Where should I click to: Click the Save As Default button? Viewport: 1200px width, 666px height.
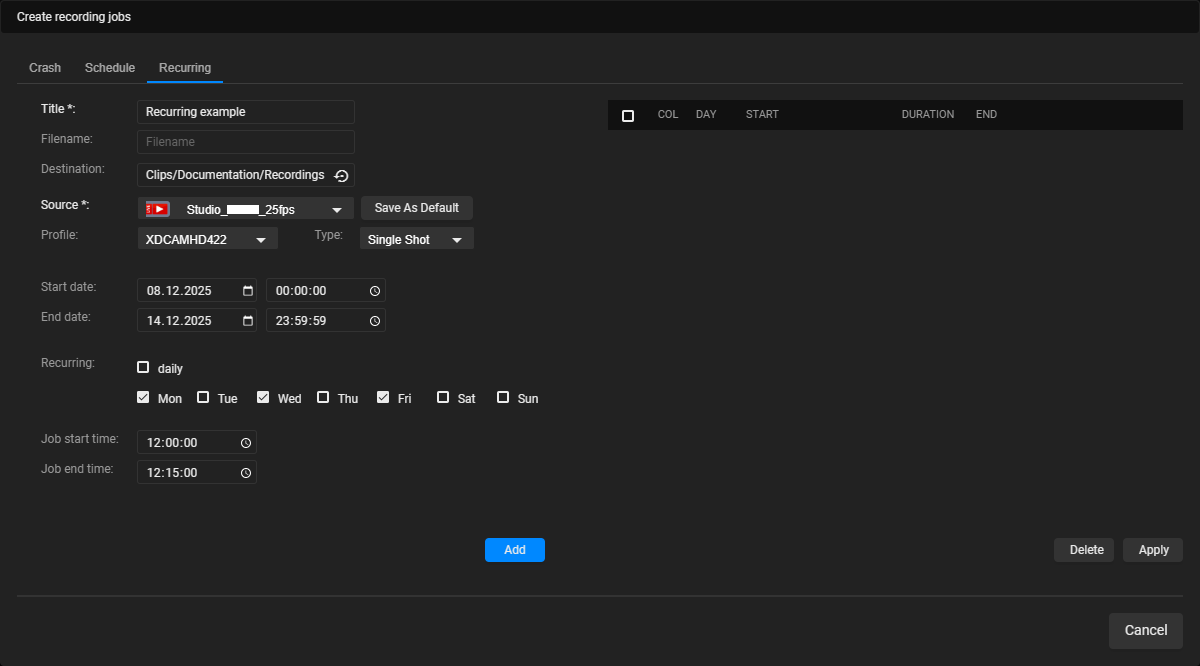pyautogui.click(x=416, y=208)
